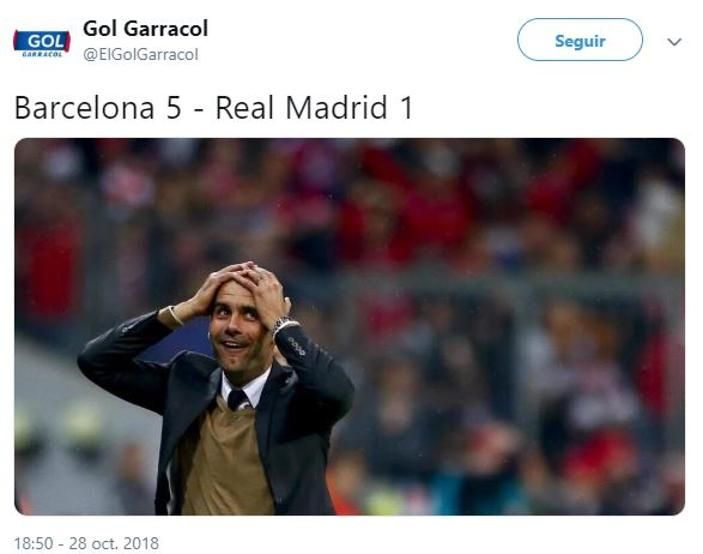Select the tweet text Barcelona 5 - Real Madrid 1
The height and width of the screenshot is (554, 703).
pyautogui.click(x=213, y=108)
